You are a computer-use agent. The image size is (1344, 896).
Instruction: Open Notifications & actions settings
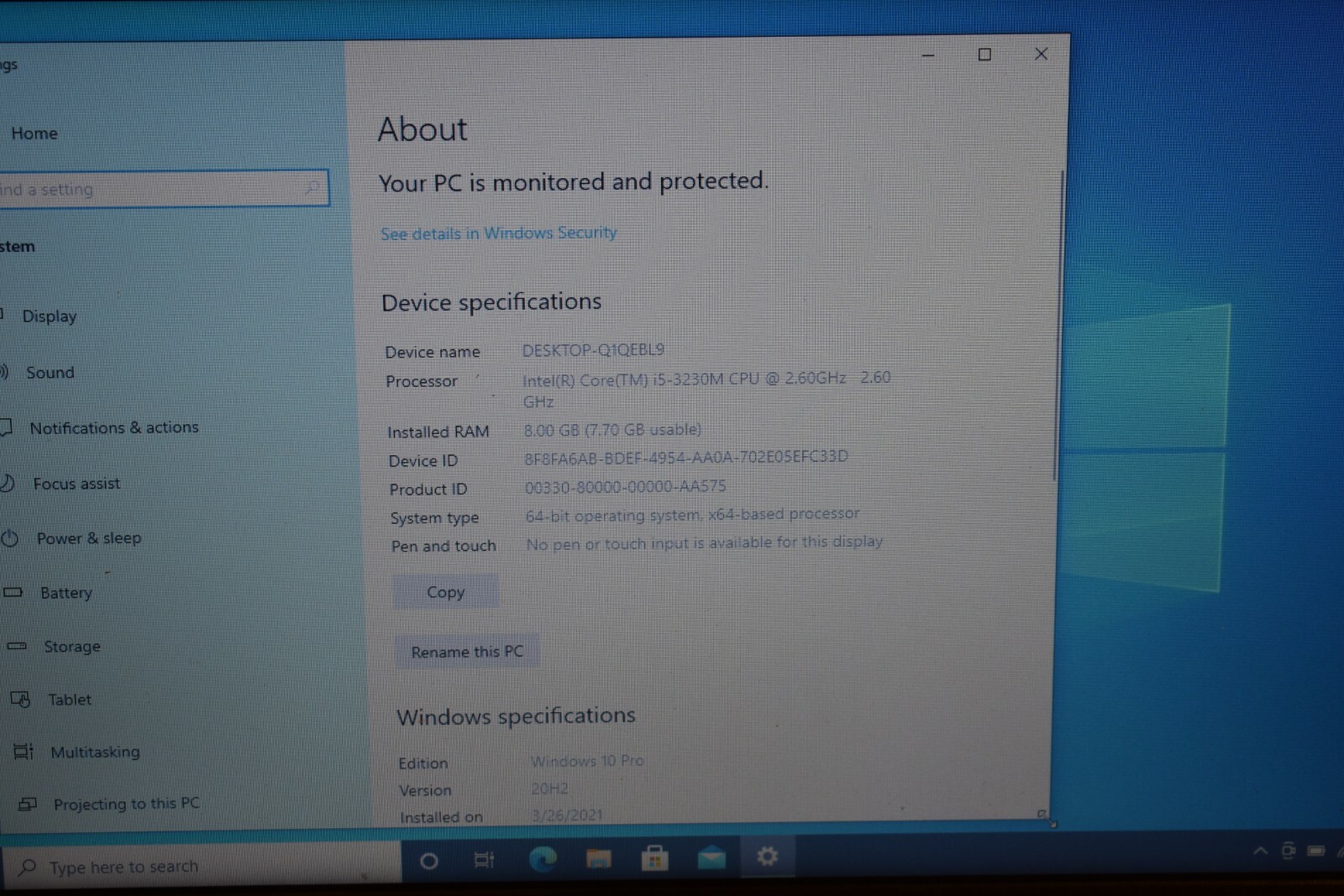pyautogui.click(x=114, y=428)
